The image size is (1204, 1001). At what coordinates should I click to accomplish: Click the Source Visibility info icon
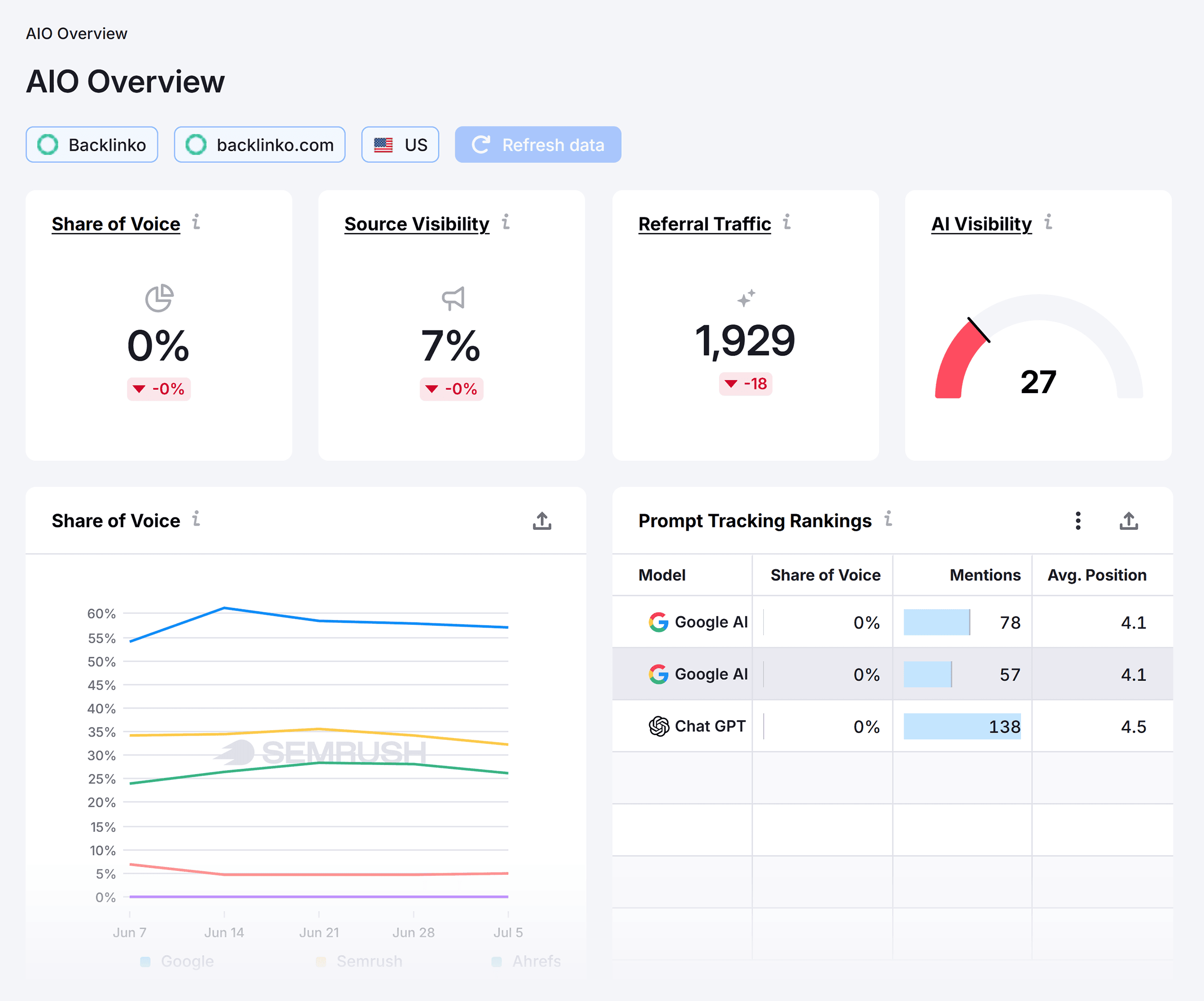click(x=506, y=222)
